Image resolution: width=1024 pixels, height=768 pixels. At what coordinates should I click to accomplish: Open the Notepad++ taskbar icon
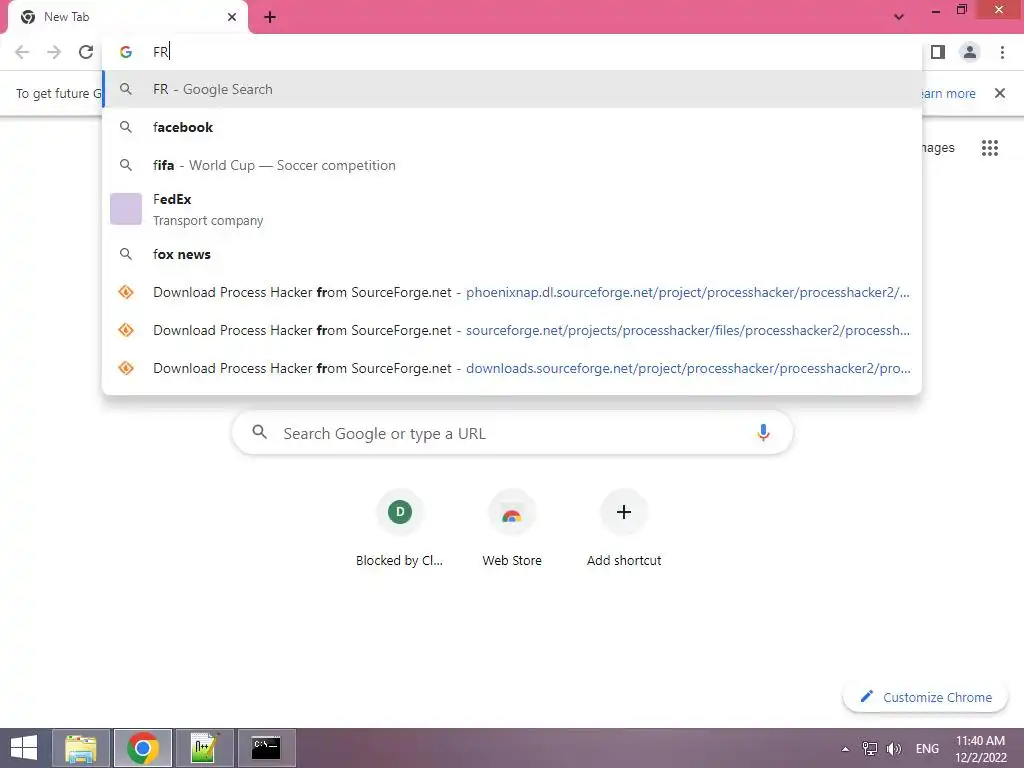pos(204,748)
